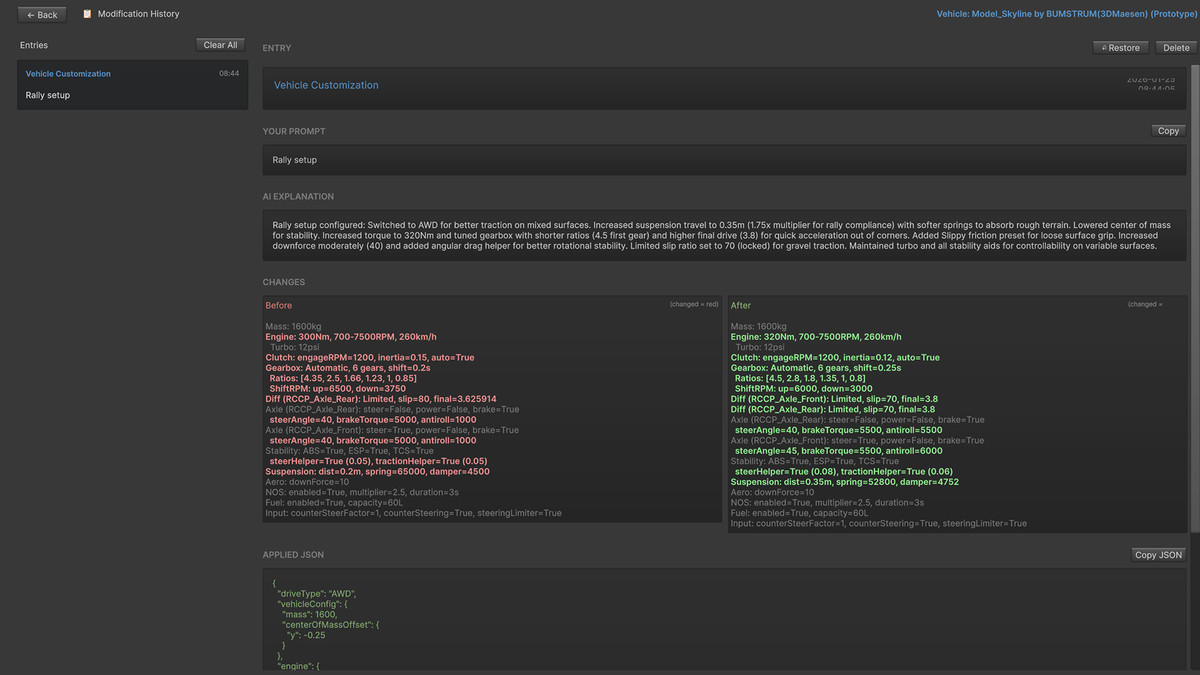Click the applied JSON code area
The height and width of the screenshot is (675, 1200).
(724, 620)
